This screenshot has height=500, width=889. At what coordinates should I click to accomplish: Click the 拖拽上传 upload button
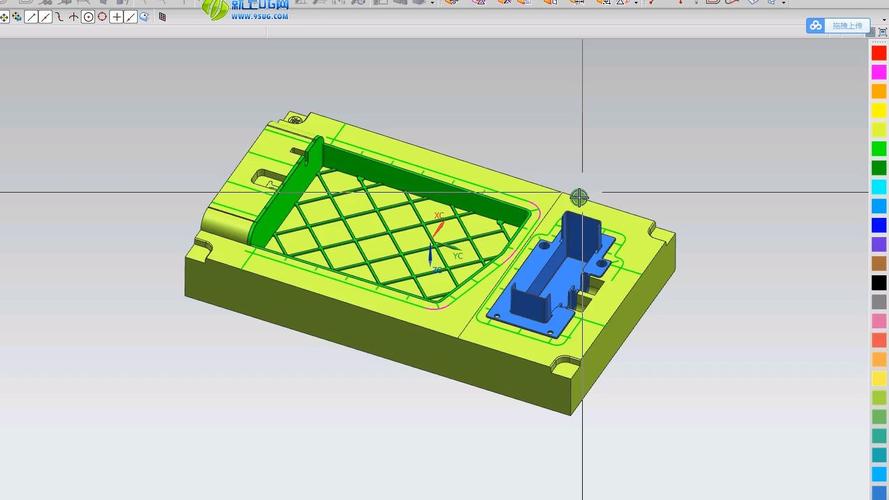838,26
